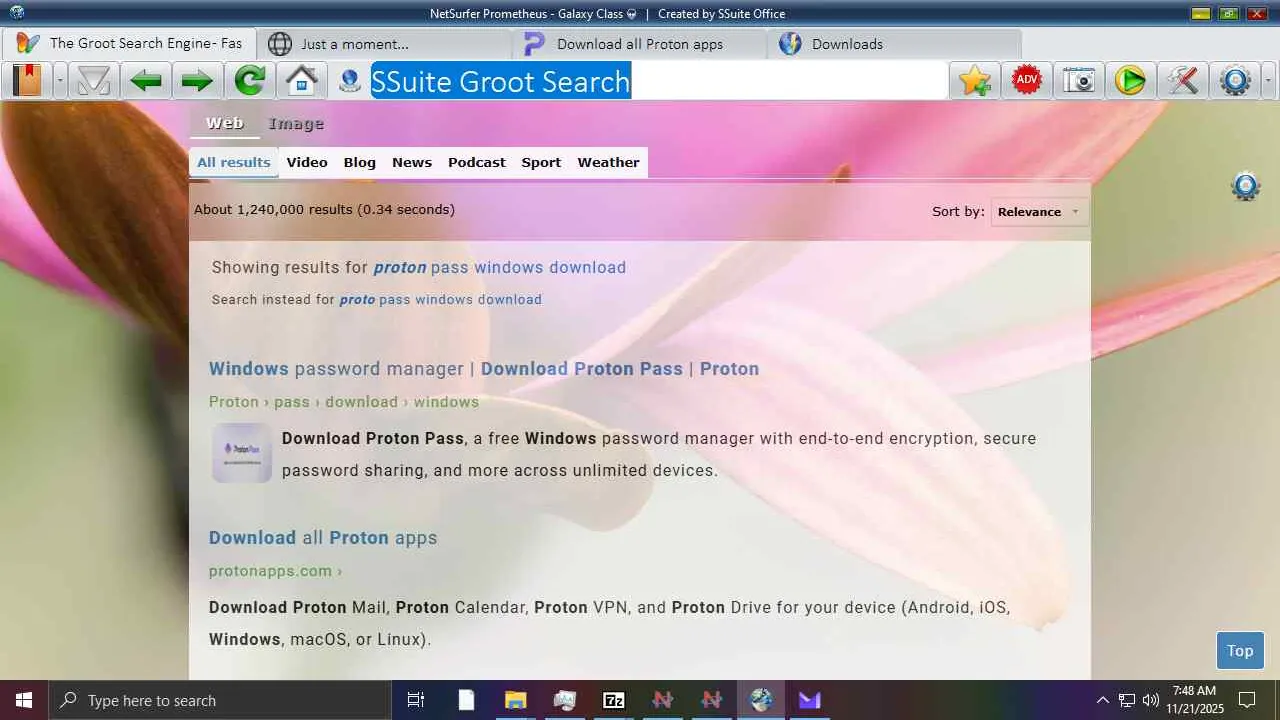This screenshot has height=720, width=1280.
Task: Click the Proton Pass result thumbnail
Action: (242, 453)
